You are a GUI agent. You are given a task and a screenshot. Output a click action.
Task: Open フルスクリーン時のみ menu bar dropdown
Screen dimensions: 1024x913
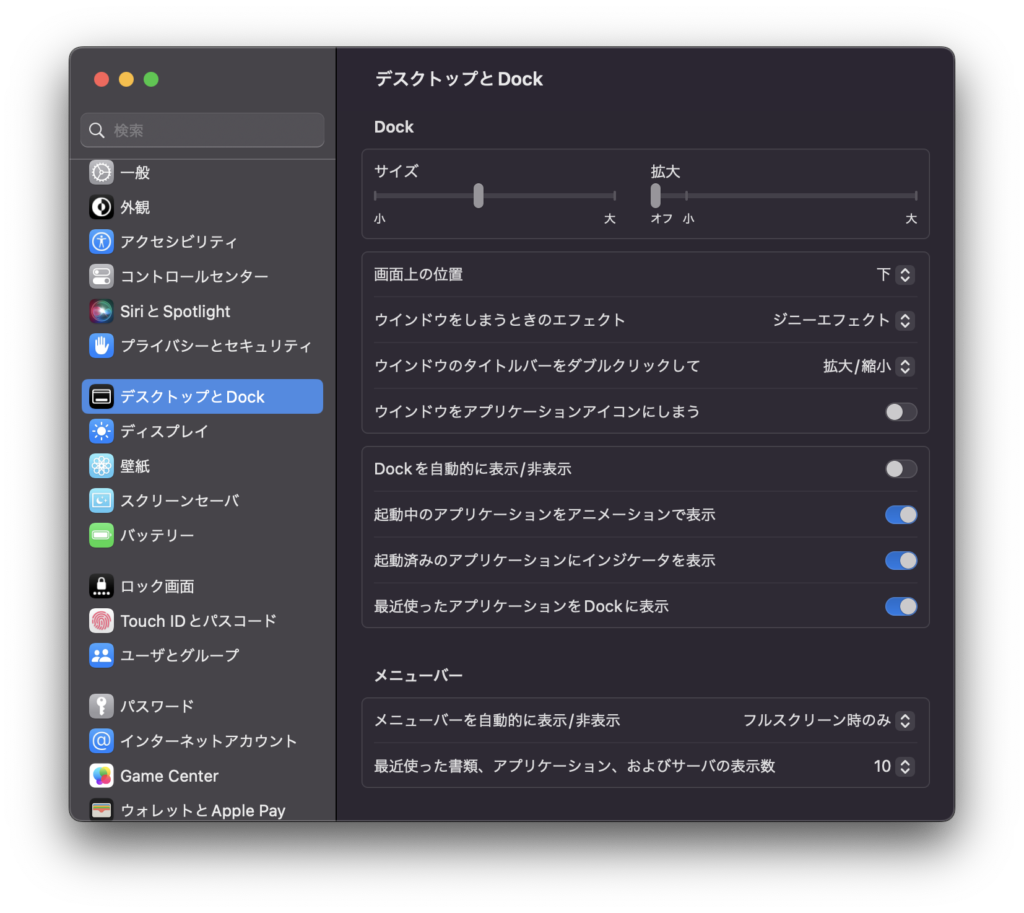(x=828, y=720)
